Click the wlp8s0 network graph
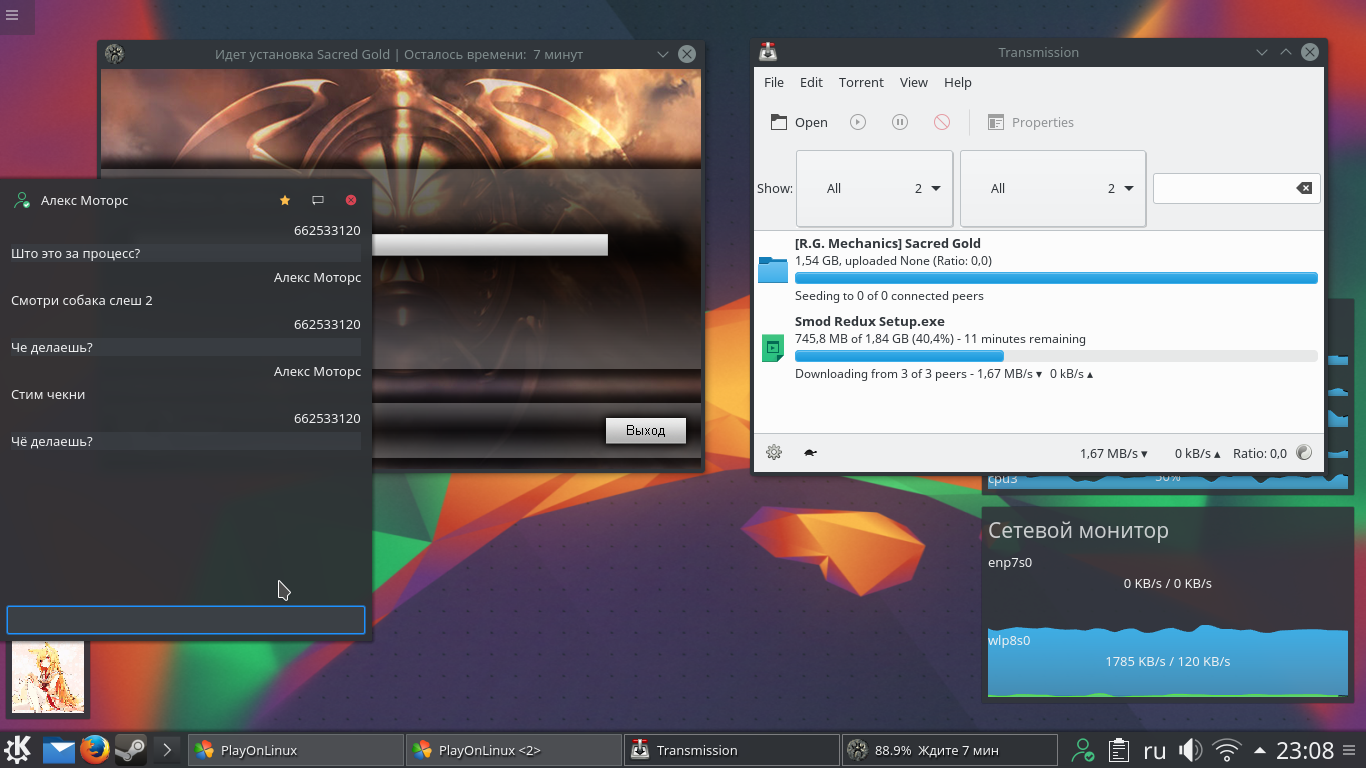 (x=1168, y=661)
